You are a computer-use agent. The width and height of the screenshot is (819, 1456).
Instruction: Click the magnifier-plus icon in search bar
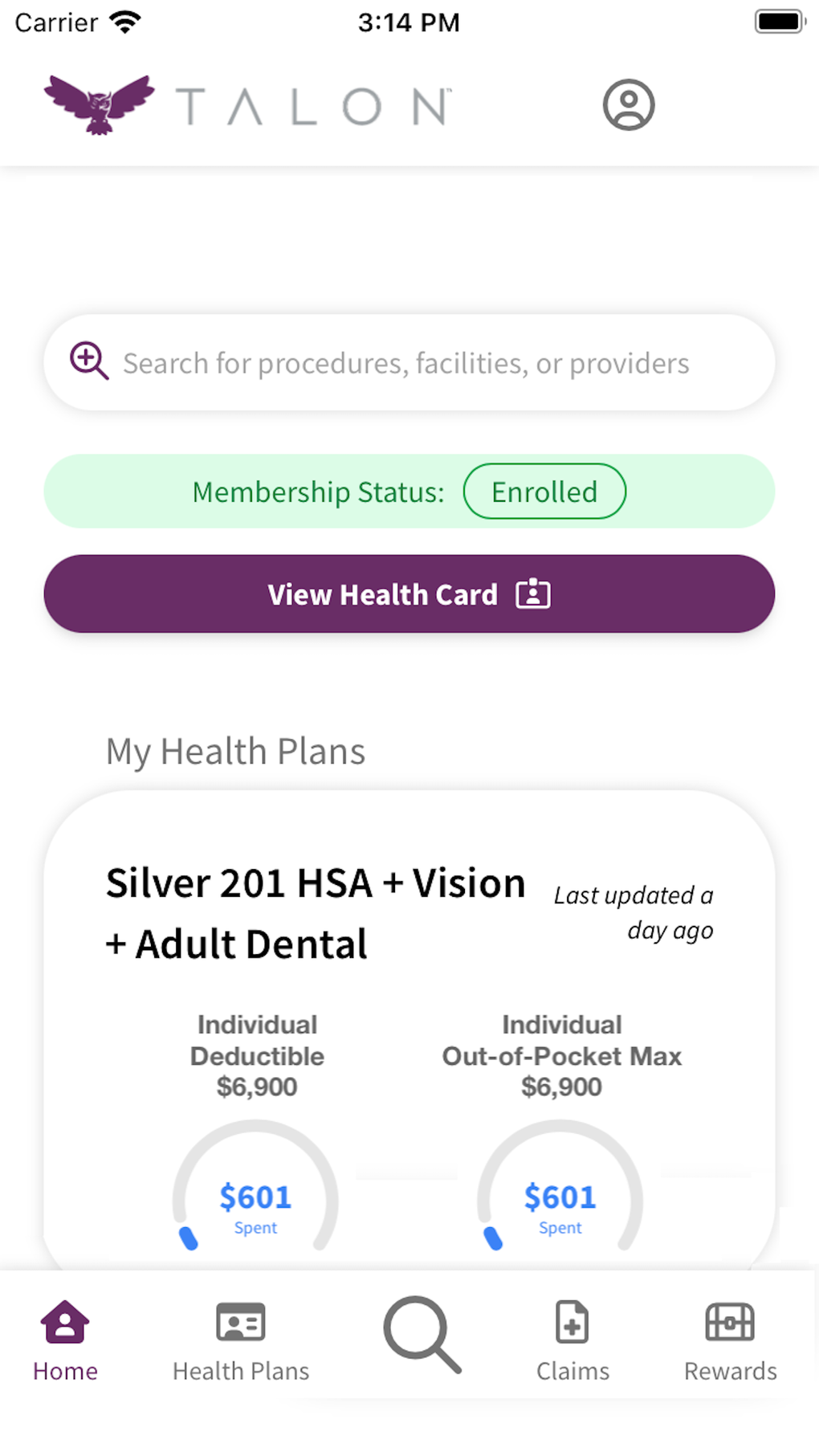pos(88,361)
